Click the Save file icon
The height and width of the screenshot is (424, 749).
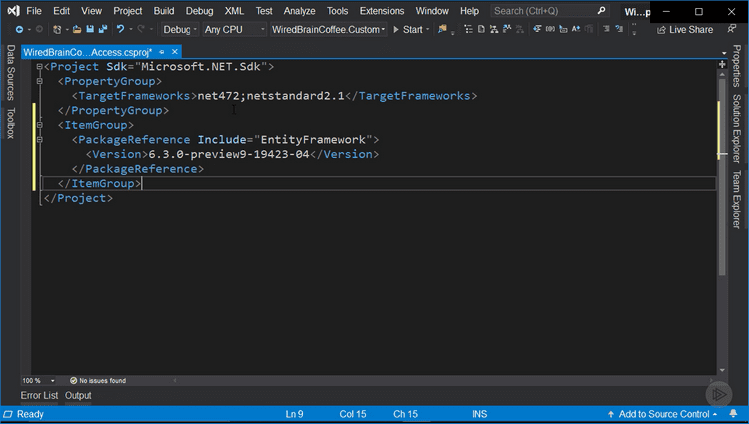point(90,30)
